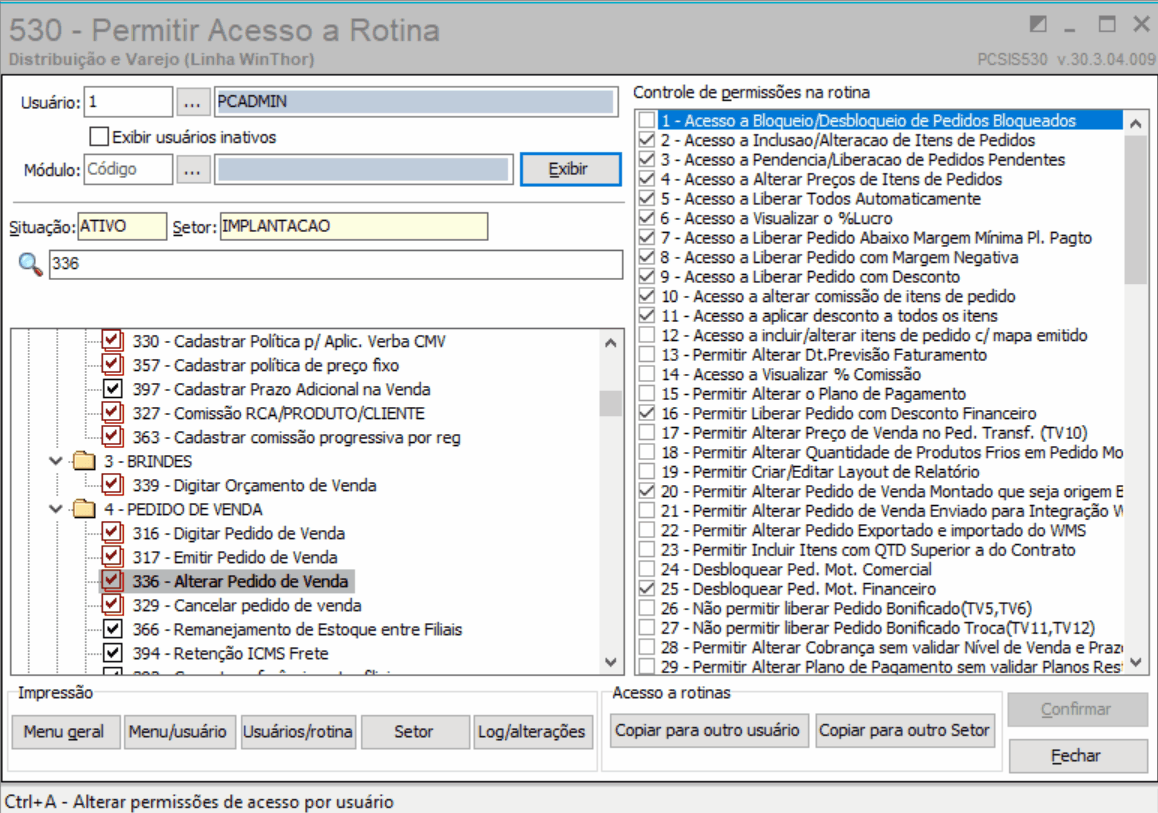Toggle permission 4 Alterar Preços checkbox

(647, 179)
